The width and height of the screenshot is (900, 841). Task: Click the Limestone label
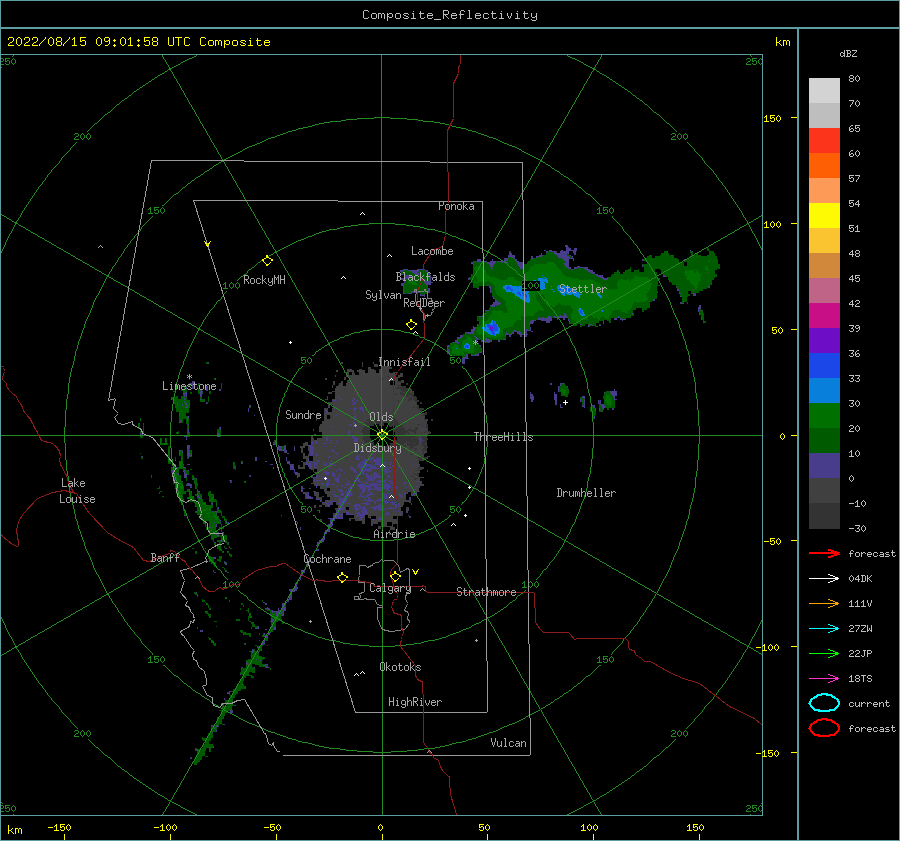pyautogui.click(x=189, y=386)
